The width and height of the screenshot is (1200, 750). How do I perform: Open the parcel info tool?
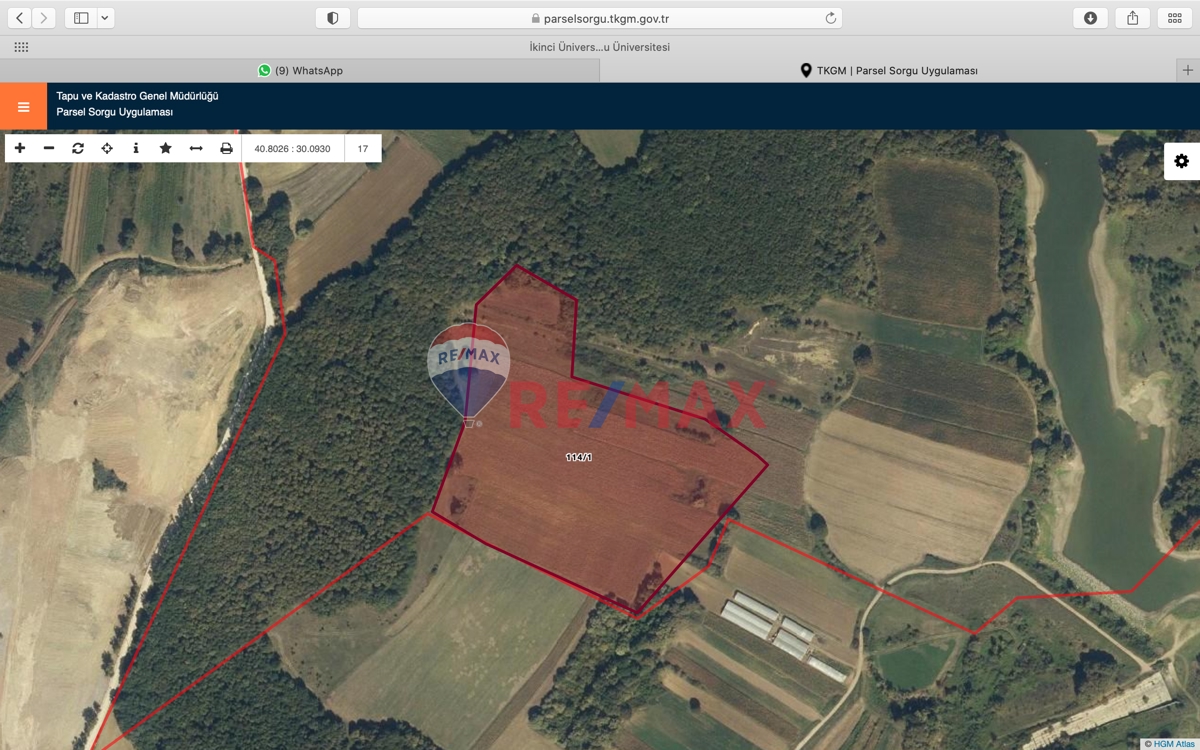(136, 148)
